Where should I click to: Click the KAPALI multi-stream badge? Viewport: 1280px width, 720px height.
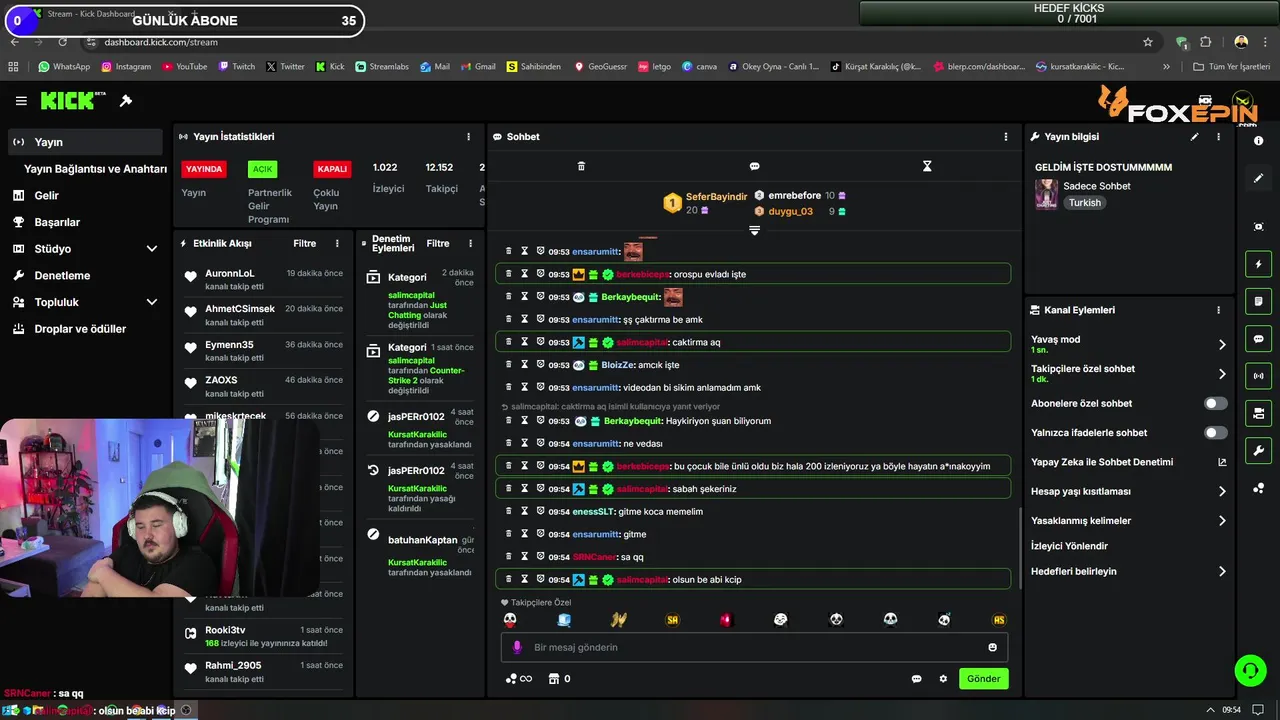(332, 169)
